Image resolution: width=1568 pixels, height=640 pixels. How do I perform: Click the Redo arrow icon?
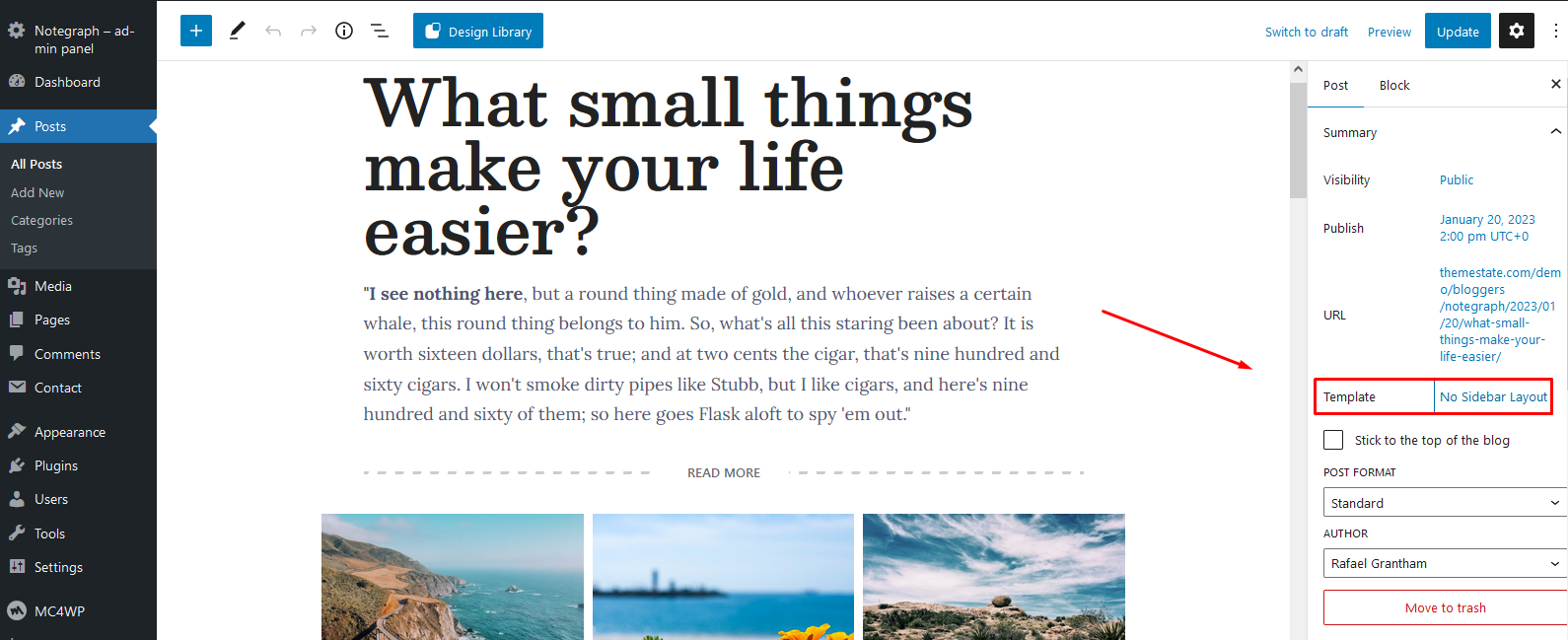pos(309,31)
